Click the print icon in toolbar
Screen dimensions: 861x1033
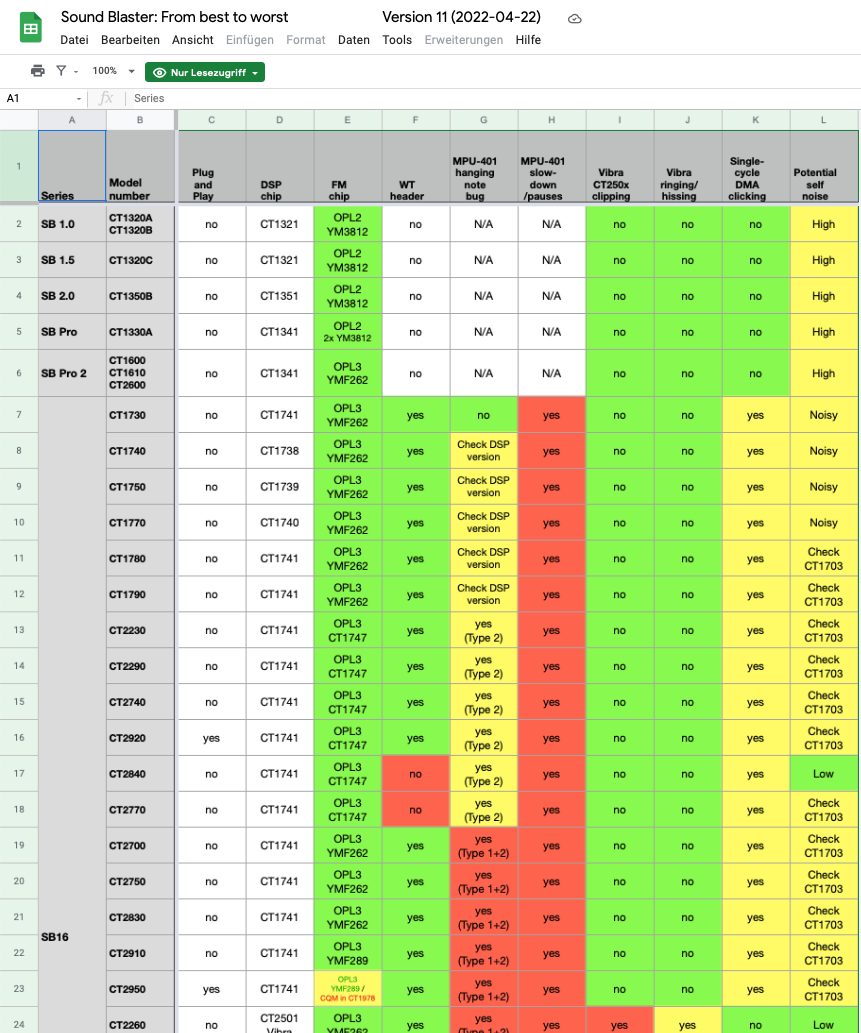pyautogui.click(x=38, y=71)
